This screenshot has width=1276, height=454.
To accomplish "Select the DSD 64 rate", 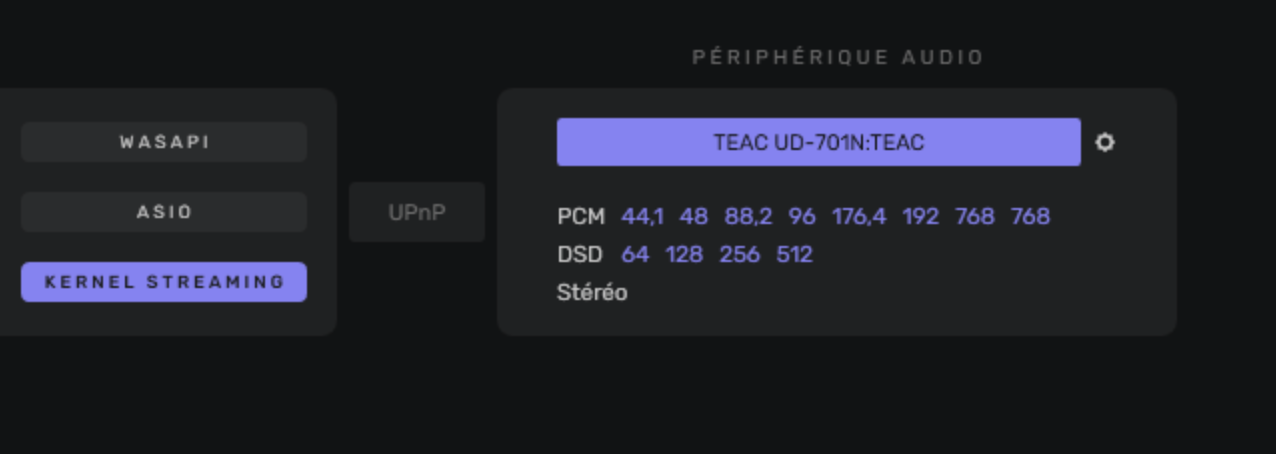I will 635,254.
